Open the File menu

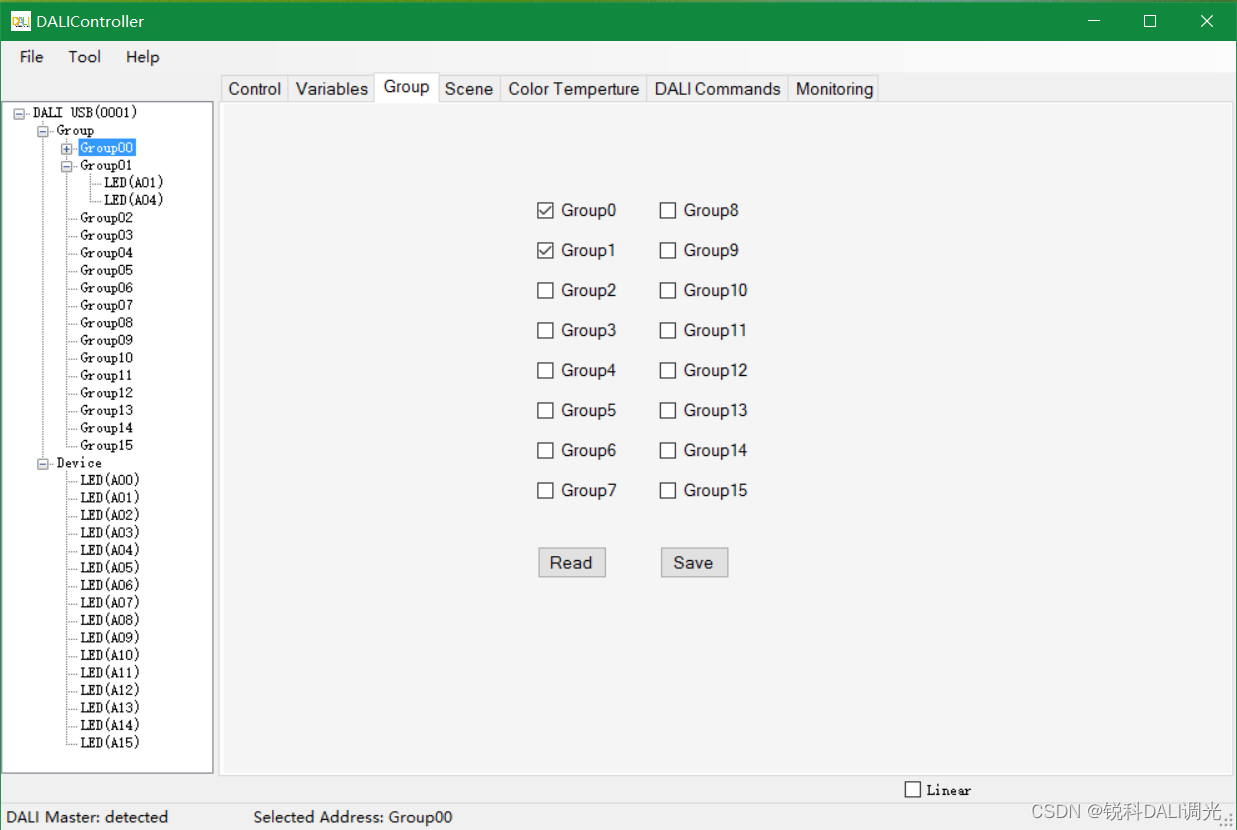(x=32, y=57)
